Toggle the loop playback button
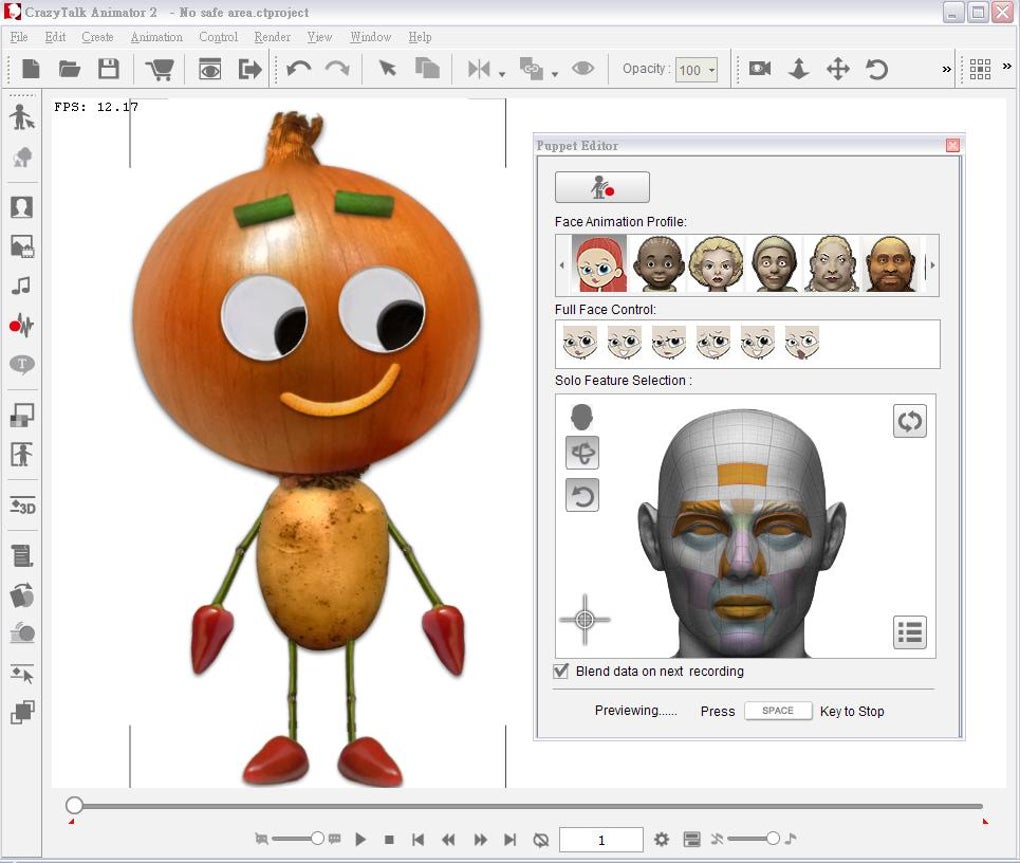The height and width of the screenshot is (863, 1020). tap(541, 840)
